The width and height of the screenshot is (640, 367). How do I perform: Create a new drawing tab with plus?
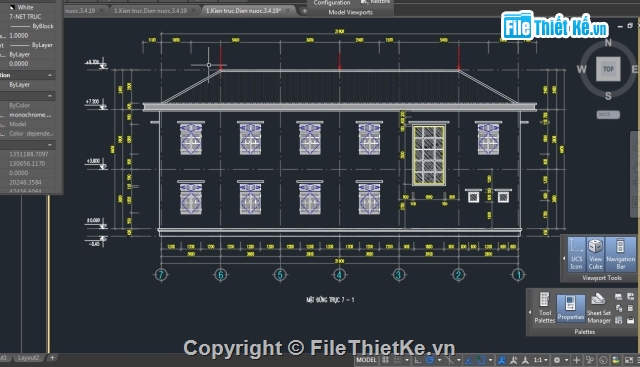tap(304, 11)
